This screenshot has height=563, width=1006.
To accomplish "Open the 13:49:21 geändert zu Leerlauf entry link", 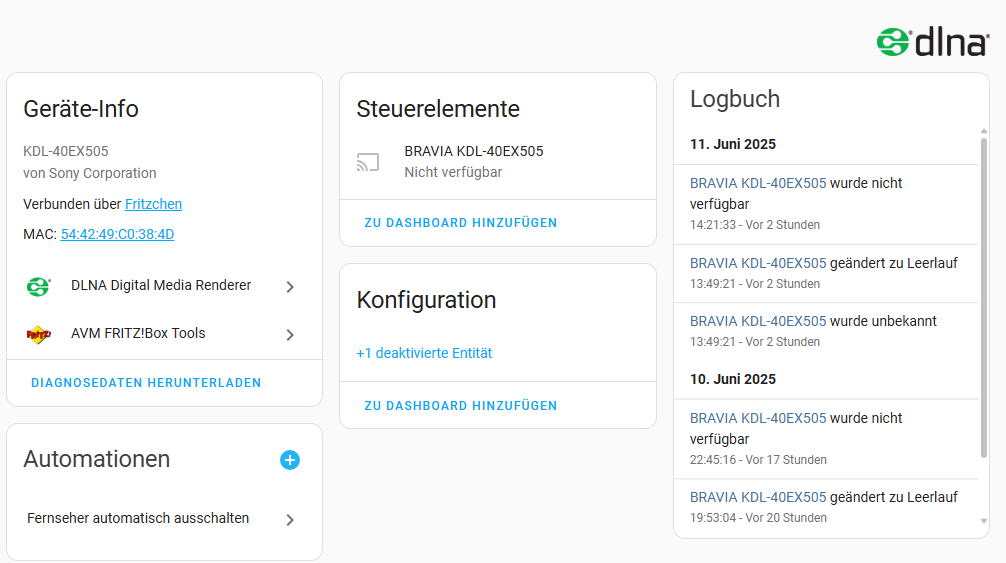I will [758, 263].
